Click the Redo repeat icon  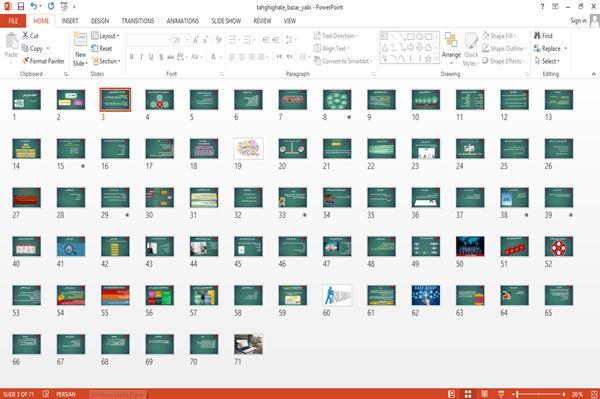tap(51, 6)
